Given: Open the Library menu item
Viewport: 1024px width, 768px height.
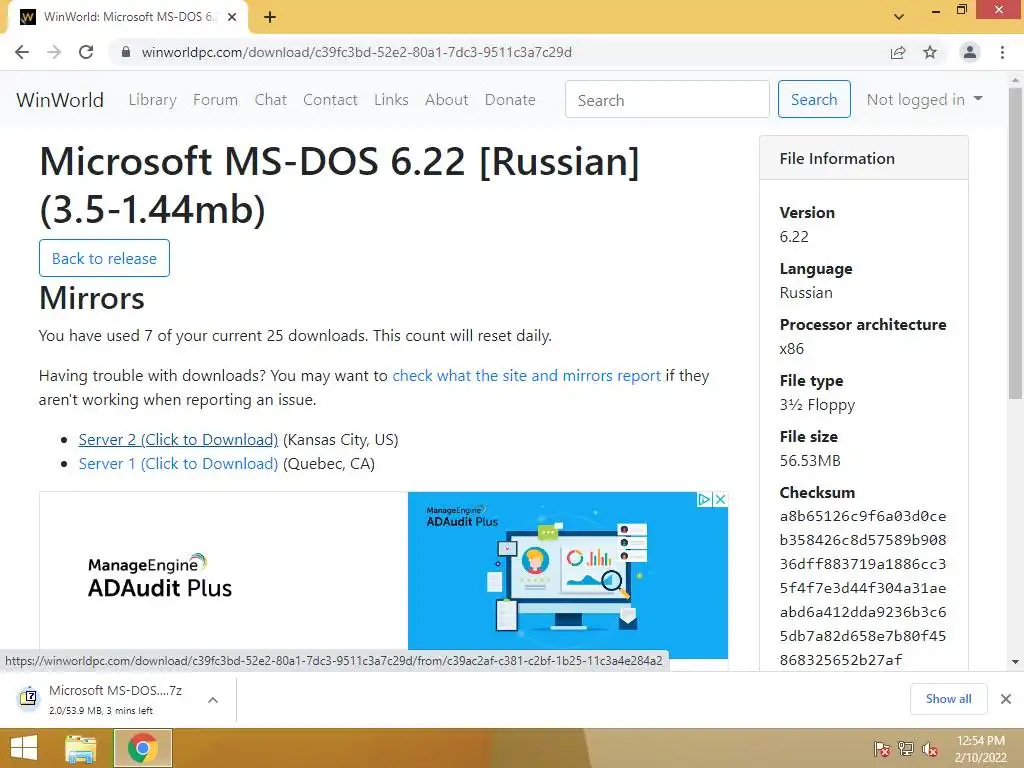Looking at the screenshot, I should [152, 100].
